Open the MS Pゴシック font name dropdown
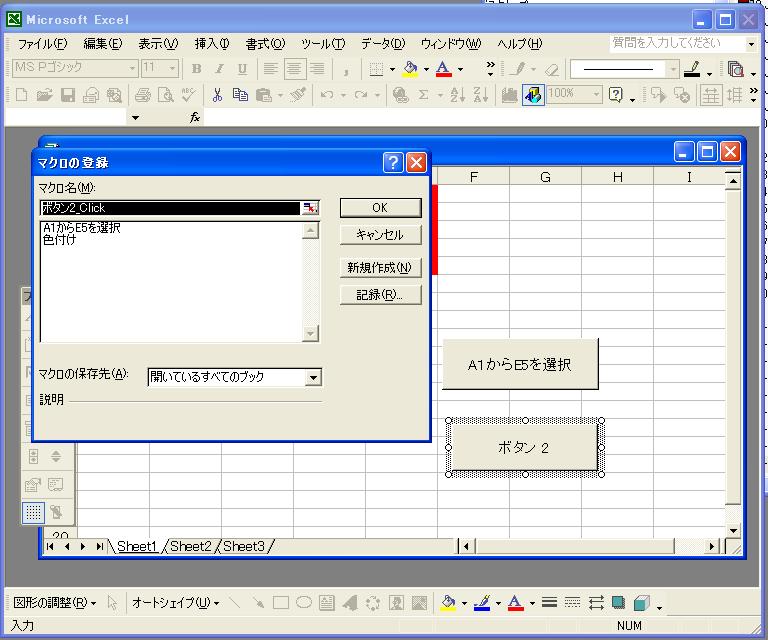768x640 pixels. 132,68
